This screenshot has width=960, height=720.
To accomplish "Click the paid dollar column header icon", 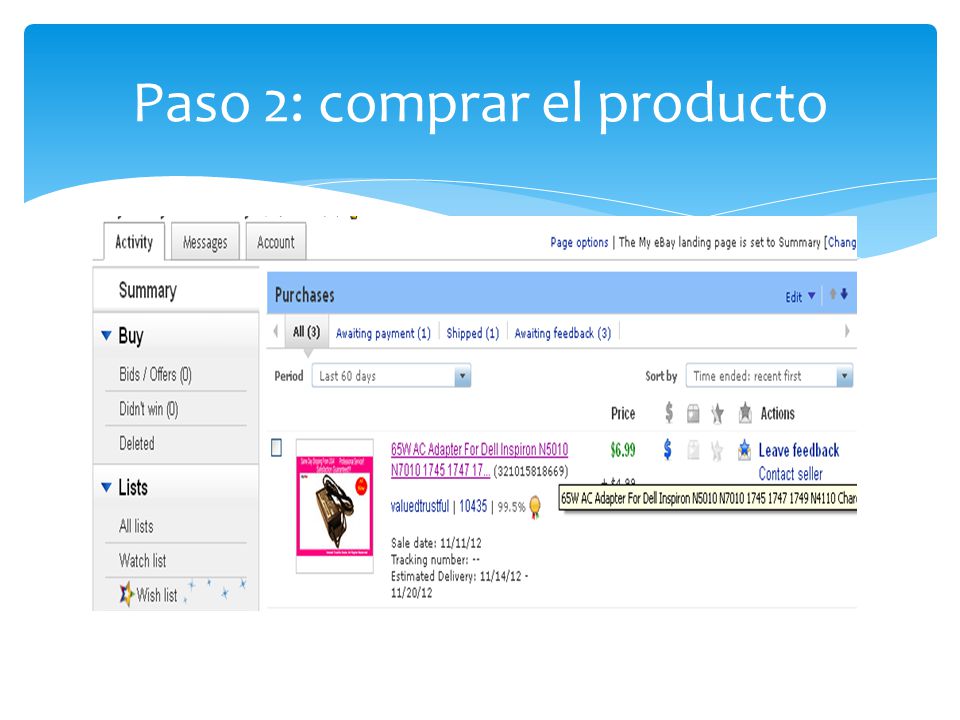I will [669, 413].
